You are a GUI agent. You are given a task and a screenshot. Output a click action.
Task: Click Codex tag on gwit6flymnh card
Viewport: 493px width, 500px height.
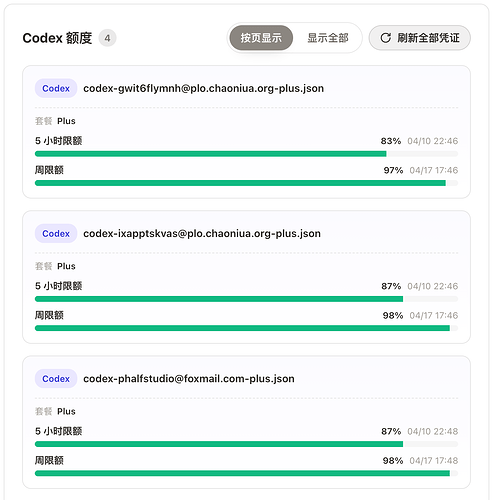[x=56, y=88]
